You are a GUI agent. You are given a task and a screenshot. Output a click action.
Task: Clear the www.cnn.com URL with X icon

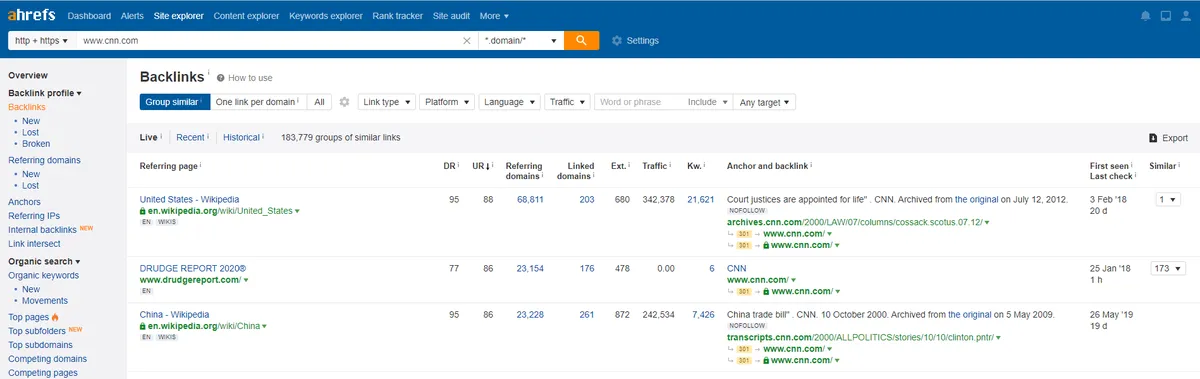tap(467, 41)
